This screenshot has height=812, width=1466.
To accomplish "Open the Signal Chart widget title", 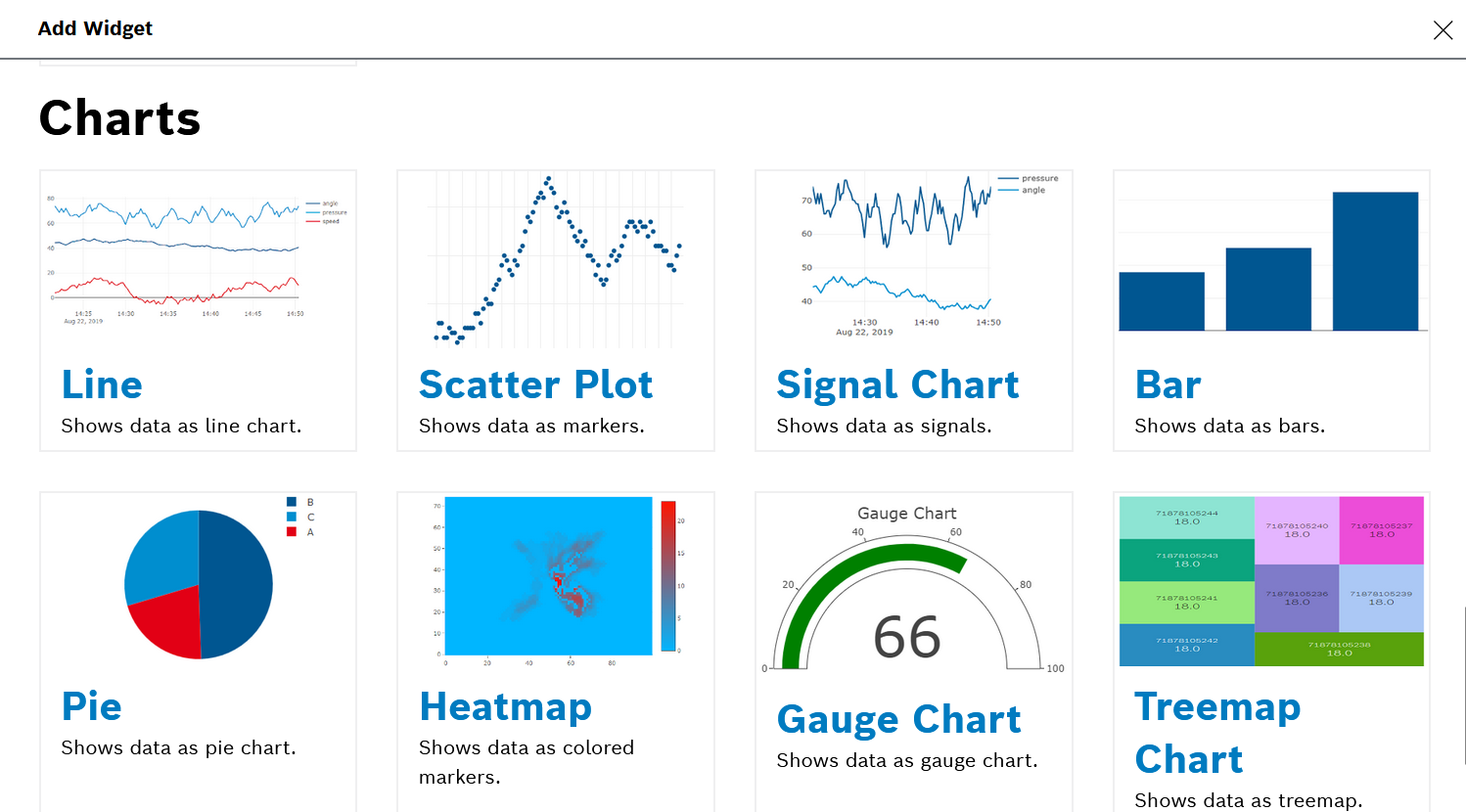I will [x=897, y=384].
